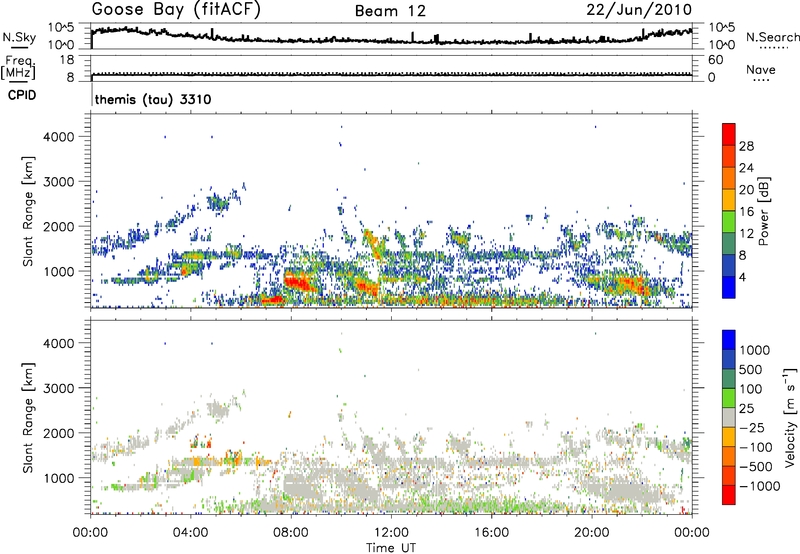Select the "Beam 12" header label

(x=390, y=11)
